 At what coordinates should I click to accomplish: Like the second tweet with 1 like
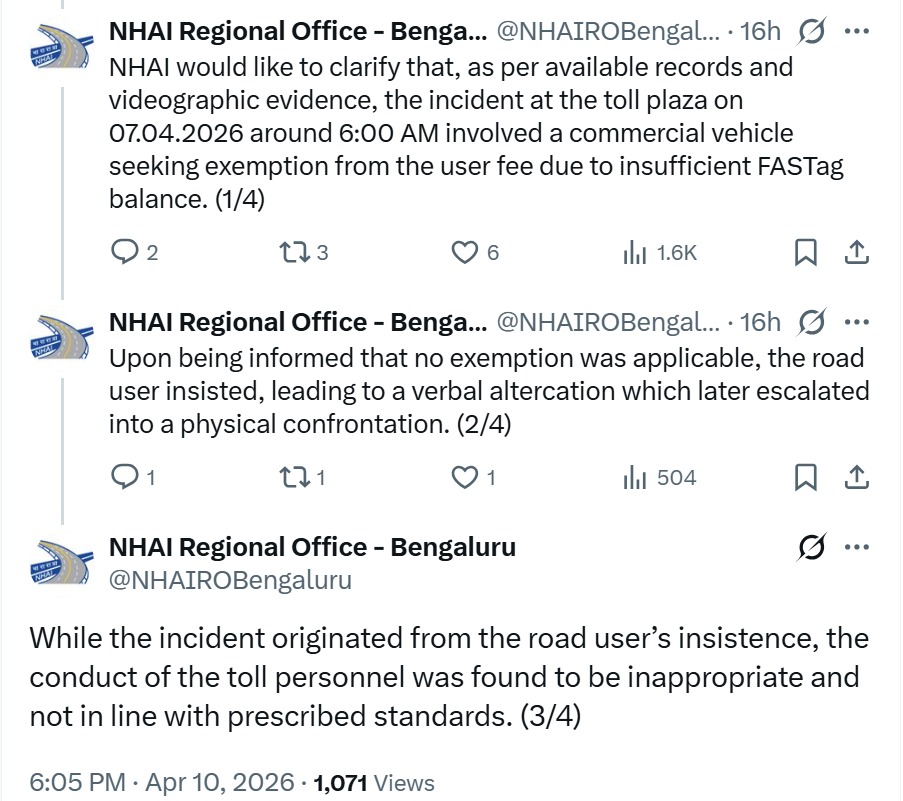(465, 479)
